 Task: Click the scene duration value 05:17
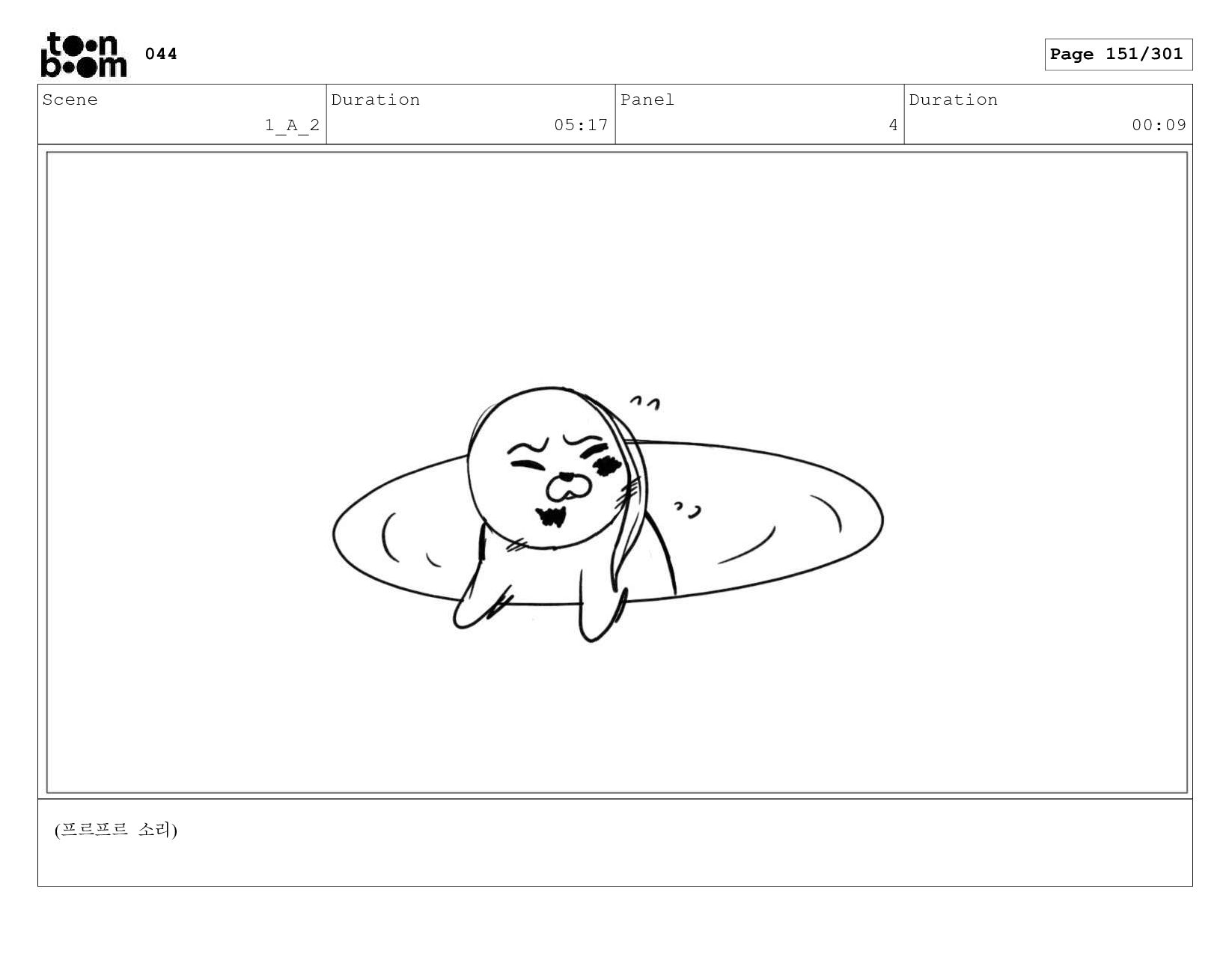click(x=581, y=125)
